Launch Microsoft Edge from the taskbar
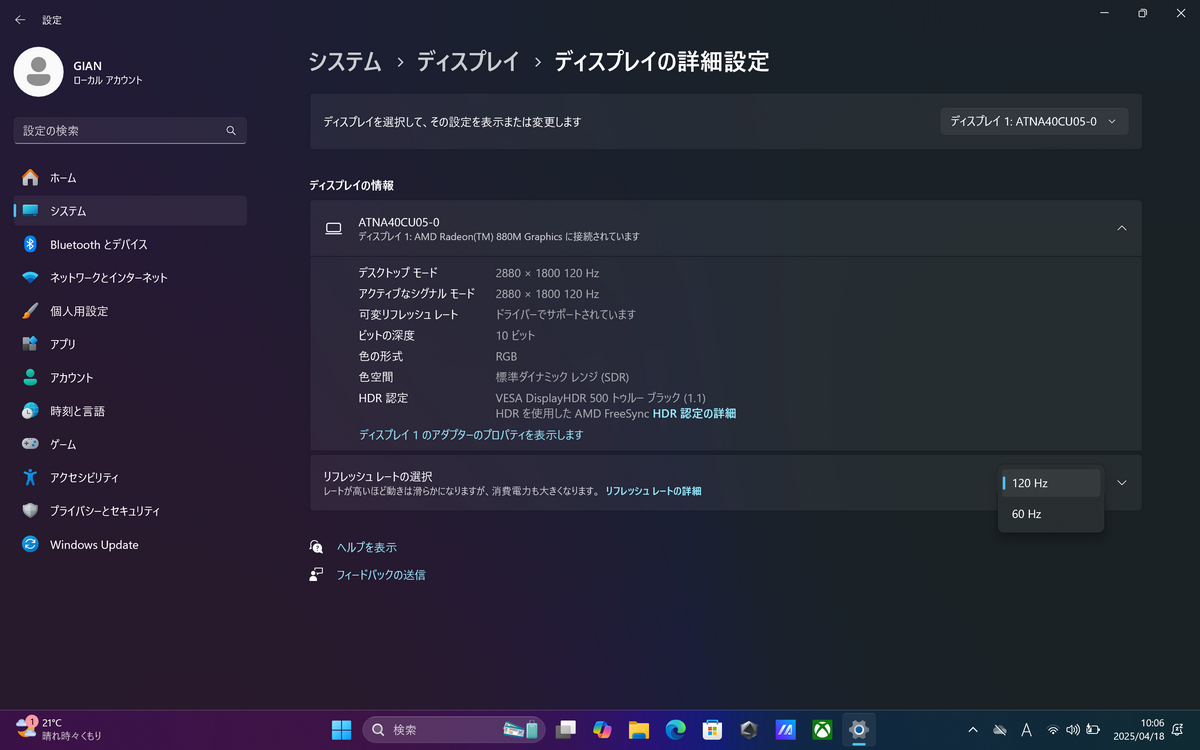The height and width of the screenshot is (750, 1200). click(x=675, y=730)
